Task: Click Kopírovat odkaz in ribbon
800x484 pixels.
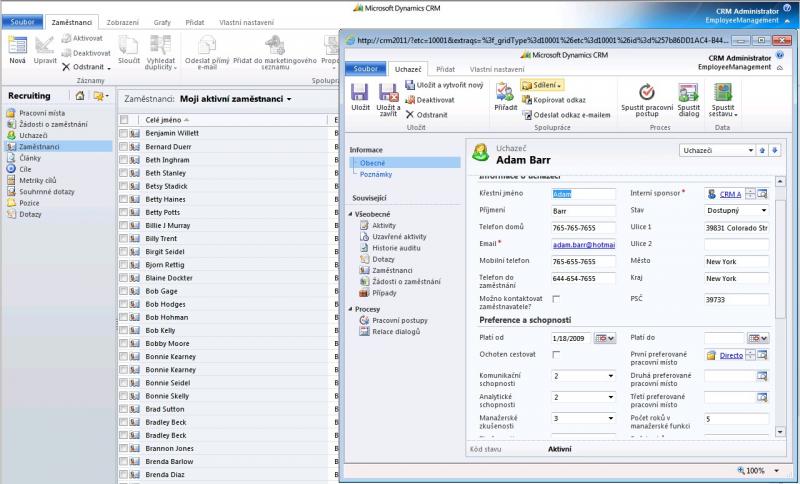Action: (x=554, y=100)
